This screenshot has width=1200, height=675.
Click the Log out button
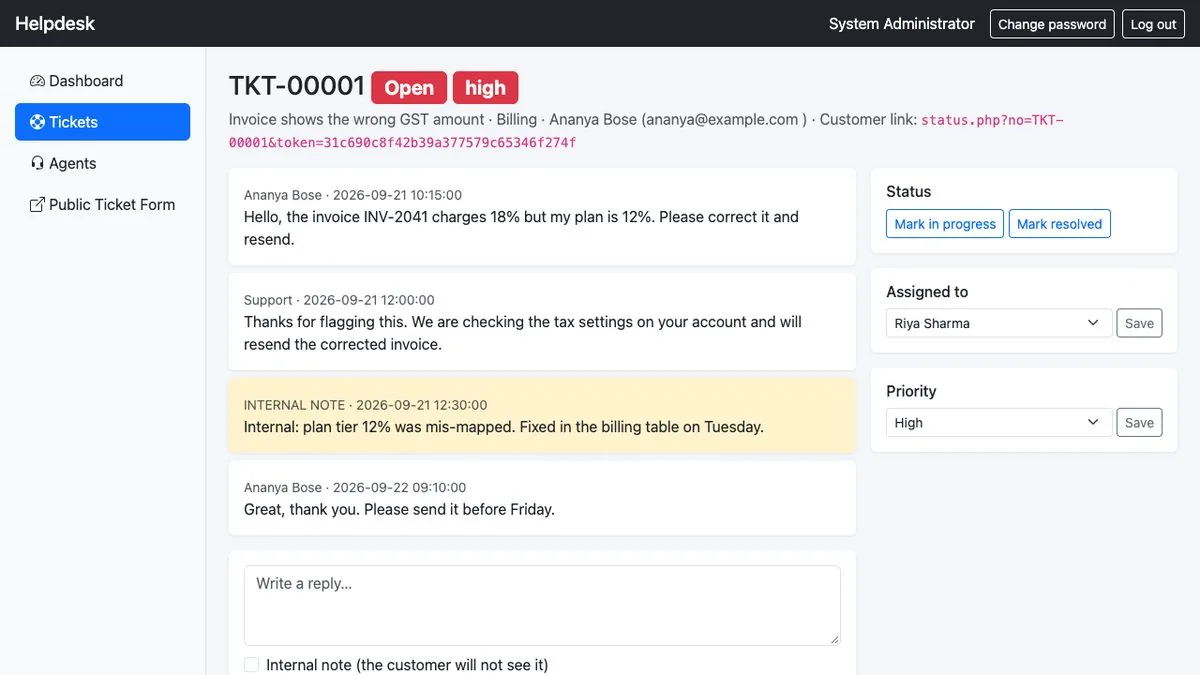coord(1153,24)
